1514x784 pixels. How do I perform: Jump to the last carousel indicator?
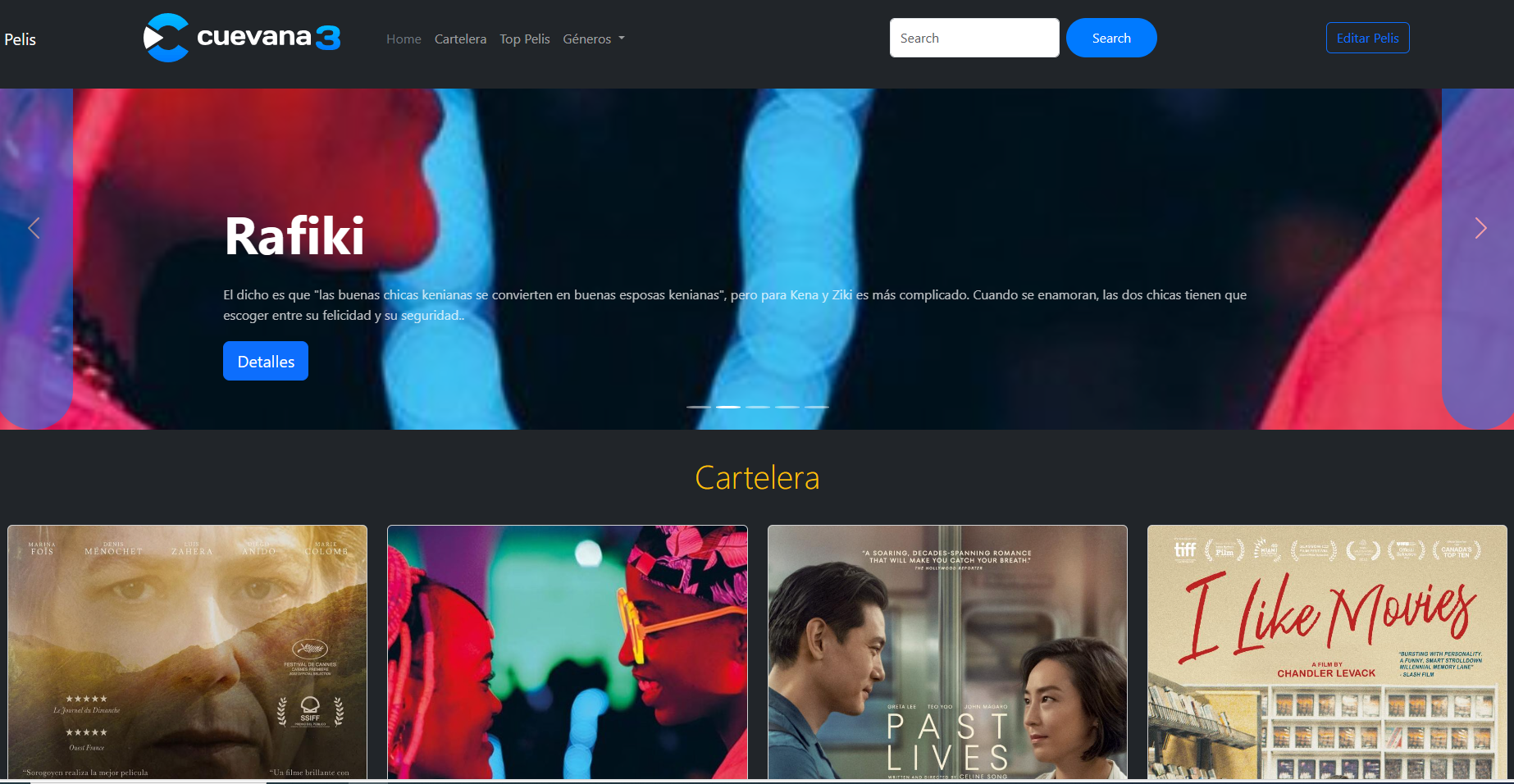click(817, 407)
